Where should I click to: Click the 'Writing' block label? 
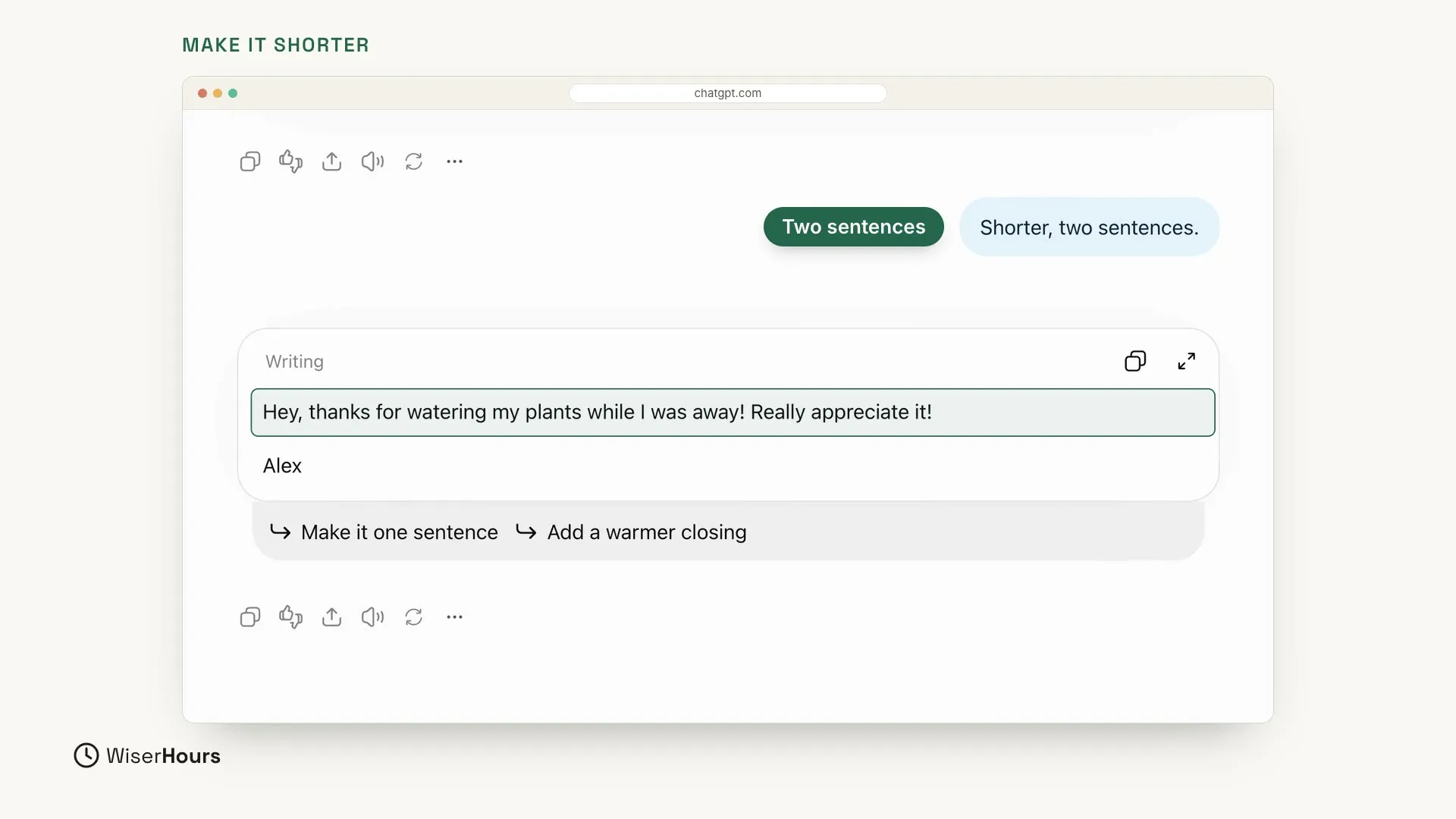(x=294, y=362)
